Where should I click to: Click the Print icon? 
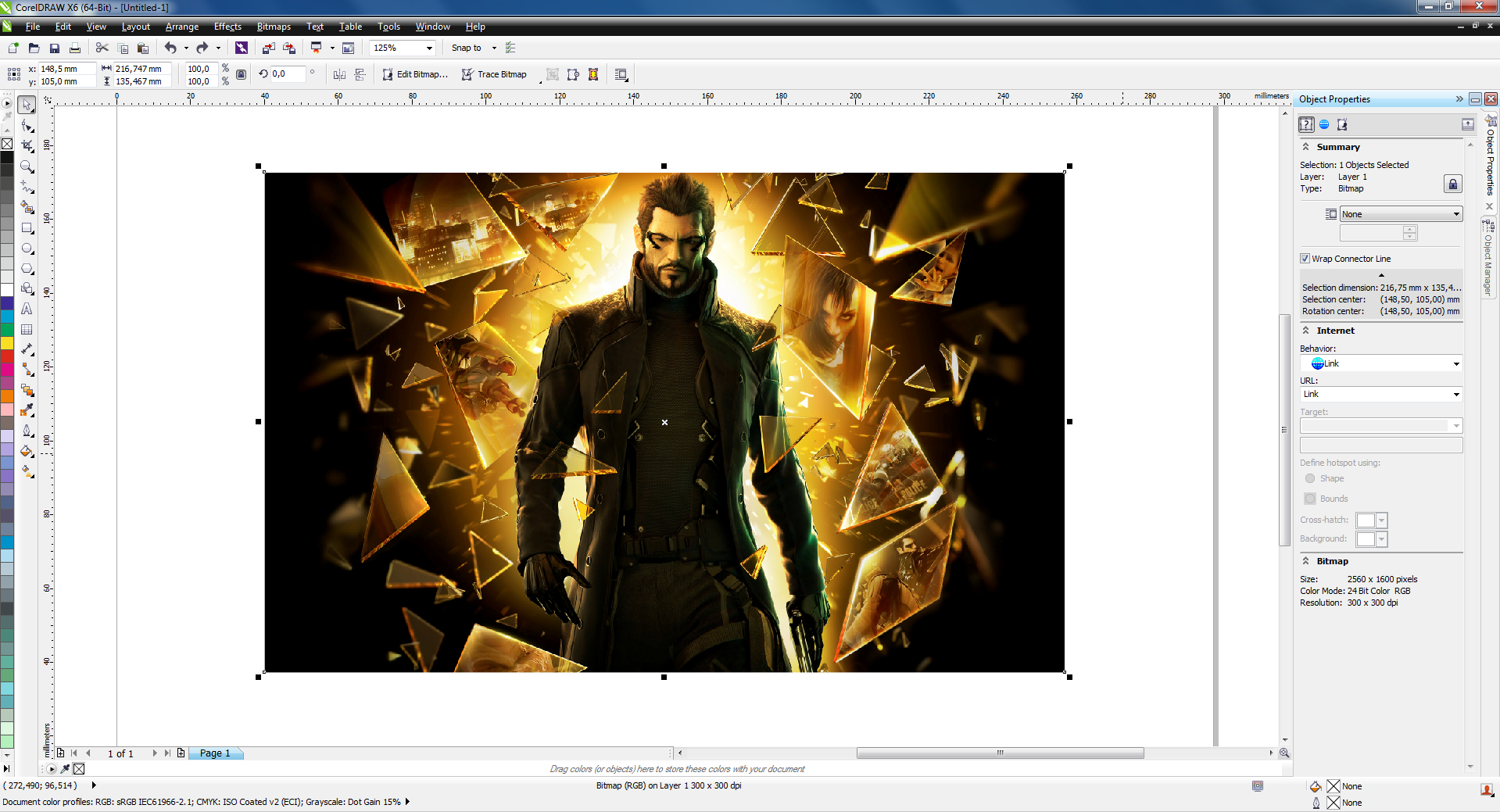pos(75,48)
